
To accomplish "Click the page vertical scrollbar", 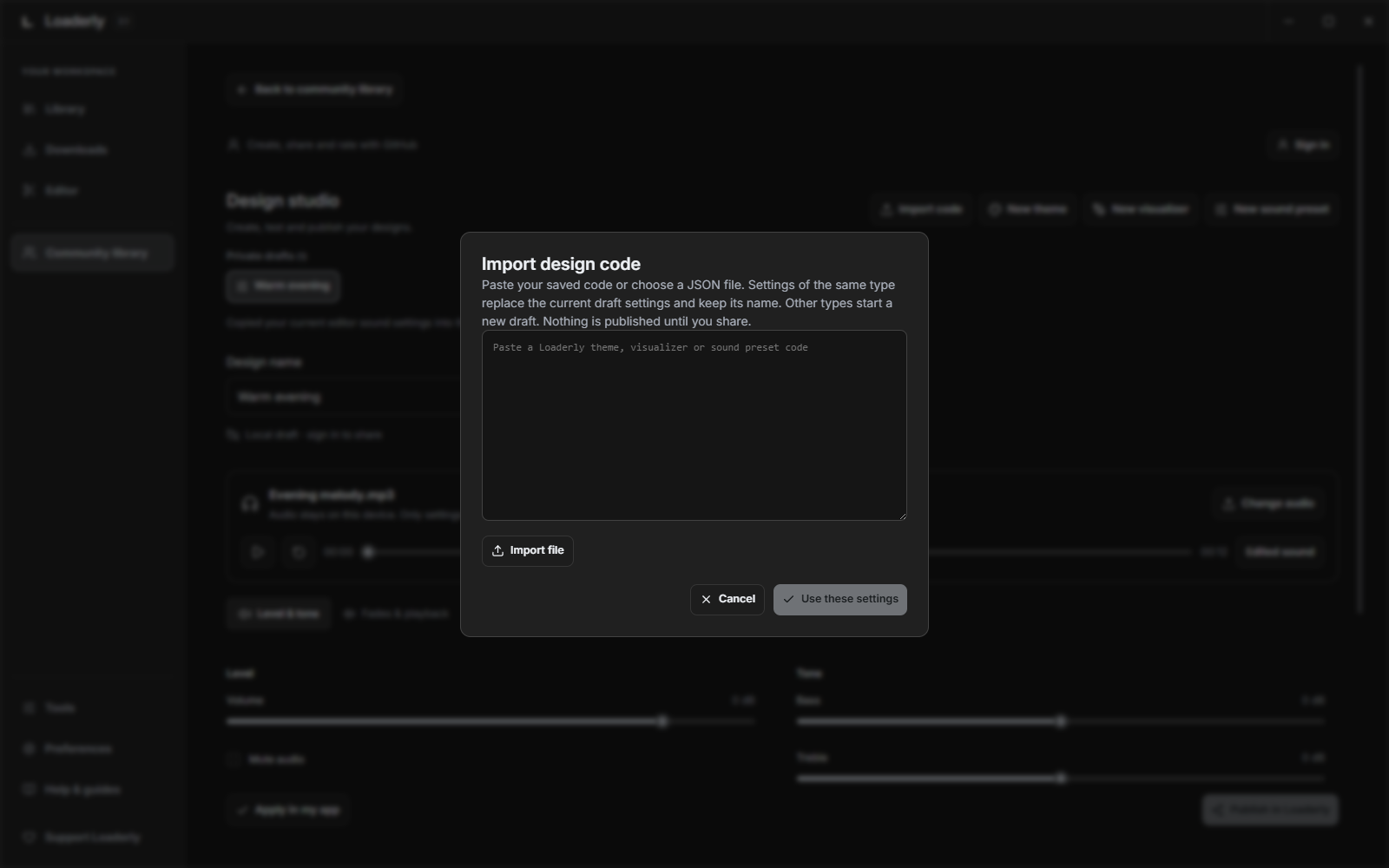I will (1360, 339).
